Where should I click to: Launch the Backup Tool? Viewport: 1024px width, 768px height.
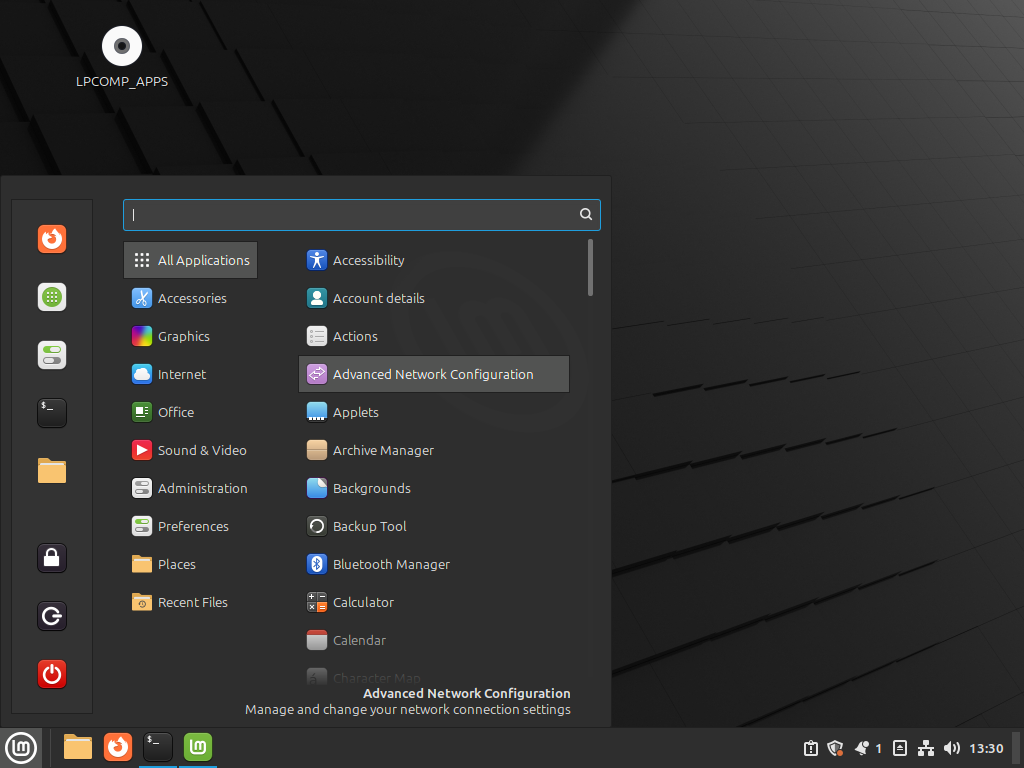pos(434,526)
